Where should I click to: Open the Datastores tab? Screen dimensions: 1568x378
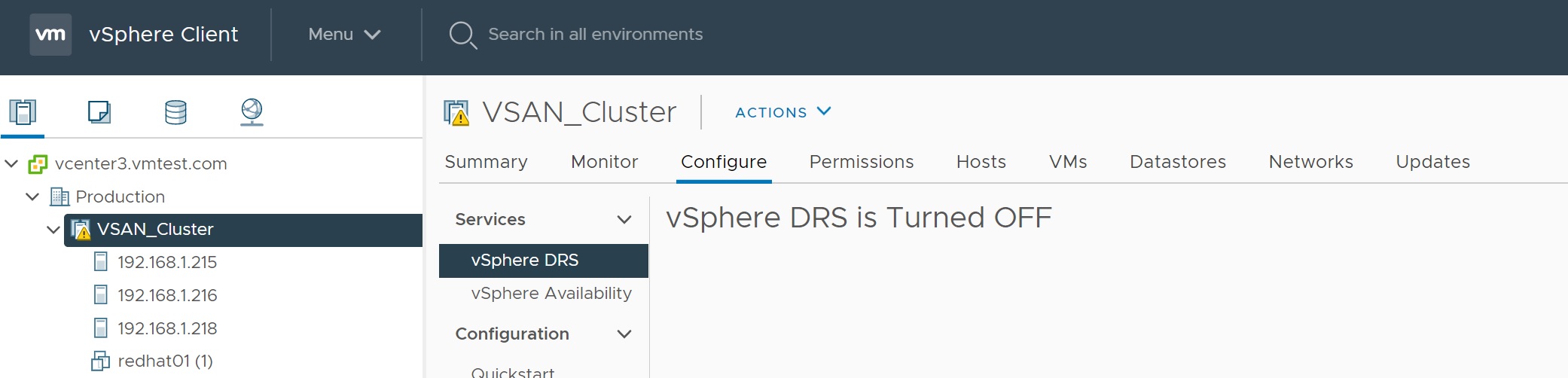click(1177, 162)
